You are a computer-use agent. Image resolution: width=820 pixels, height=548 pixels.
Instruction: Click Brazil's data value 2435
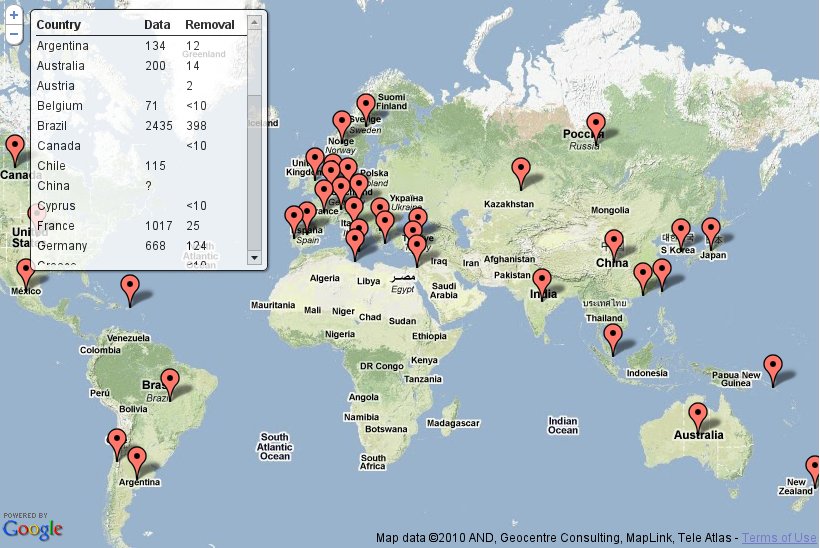point(158,126)
